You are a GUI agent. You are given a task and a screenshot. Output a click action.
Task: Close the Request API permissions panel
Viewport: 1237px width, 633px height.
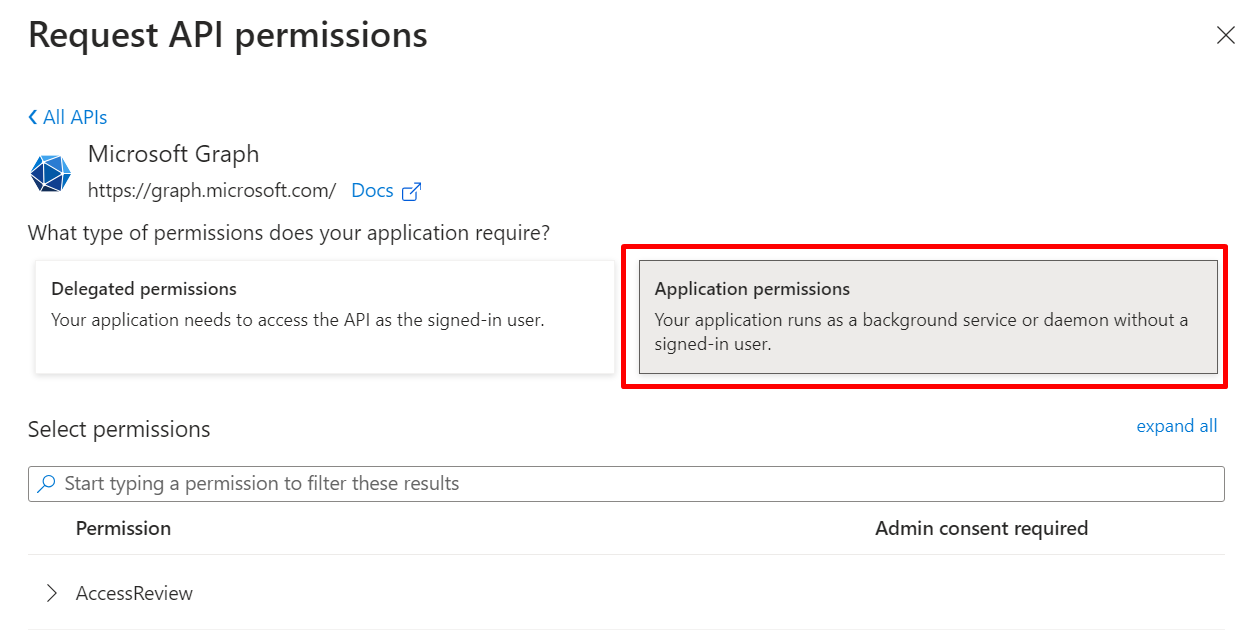click(1225, 36)
